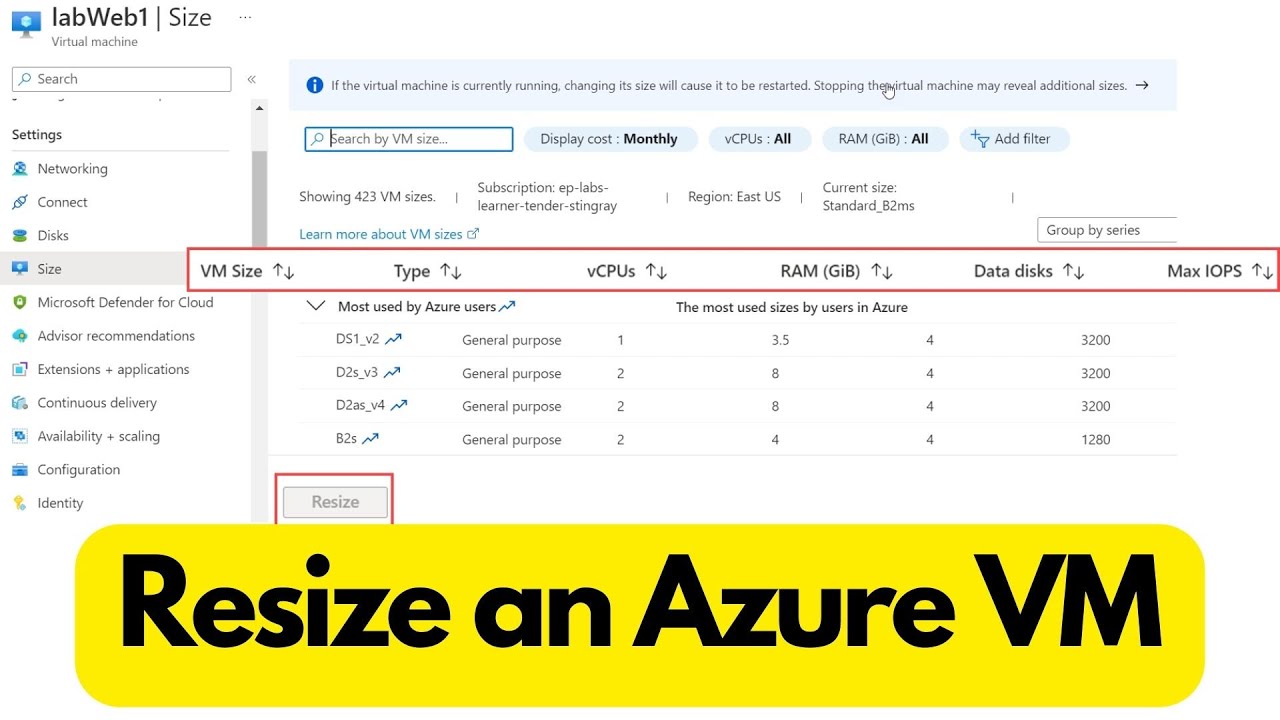Select the DS1_v2 size row
Image resolution: width=1280 pixels, height=720 pixels.
(x=738, y=340)
